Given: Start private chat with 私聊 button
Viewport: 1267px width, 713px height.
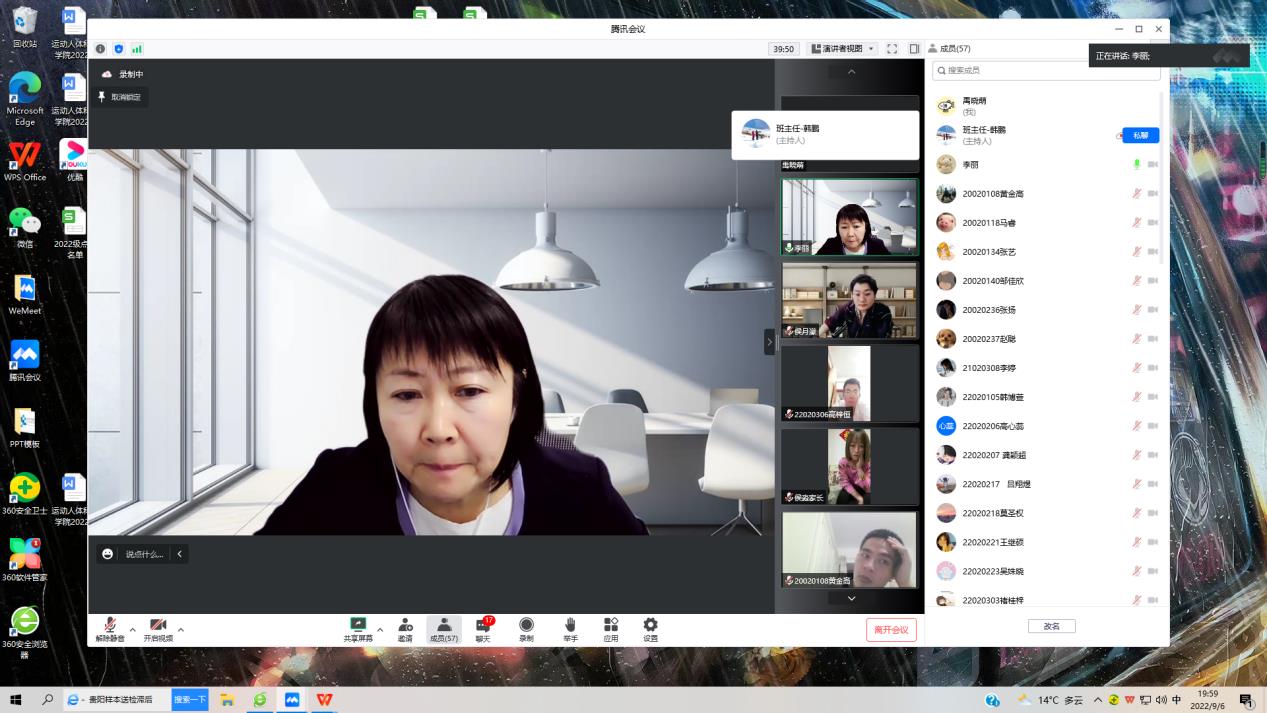Looking at the screenshot, I should click(x=1141, y=135).
